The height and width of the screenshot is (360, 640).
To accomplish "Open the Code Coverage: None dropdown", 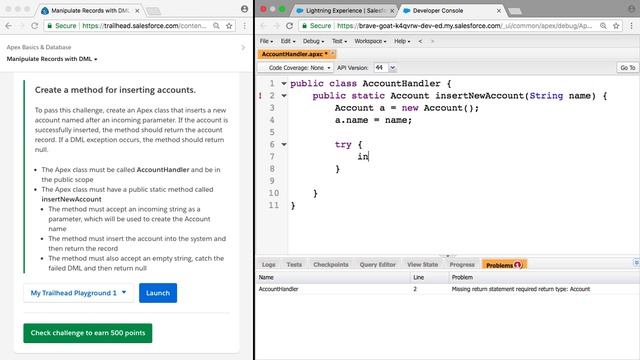I will (x=297, y=68).
